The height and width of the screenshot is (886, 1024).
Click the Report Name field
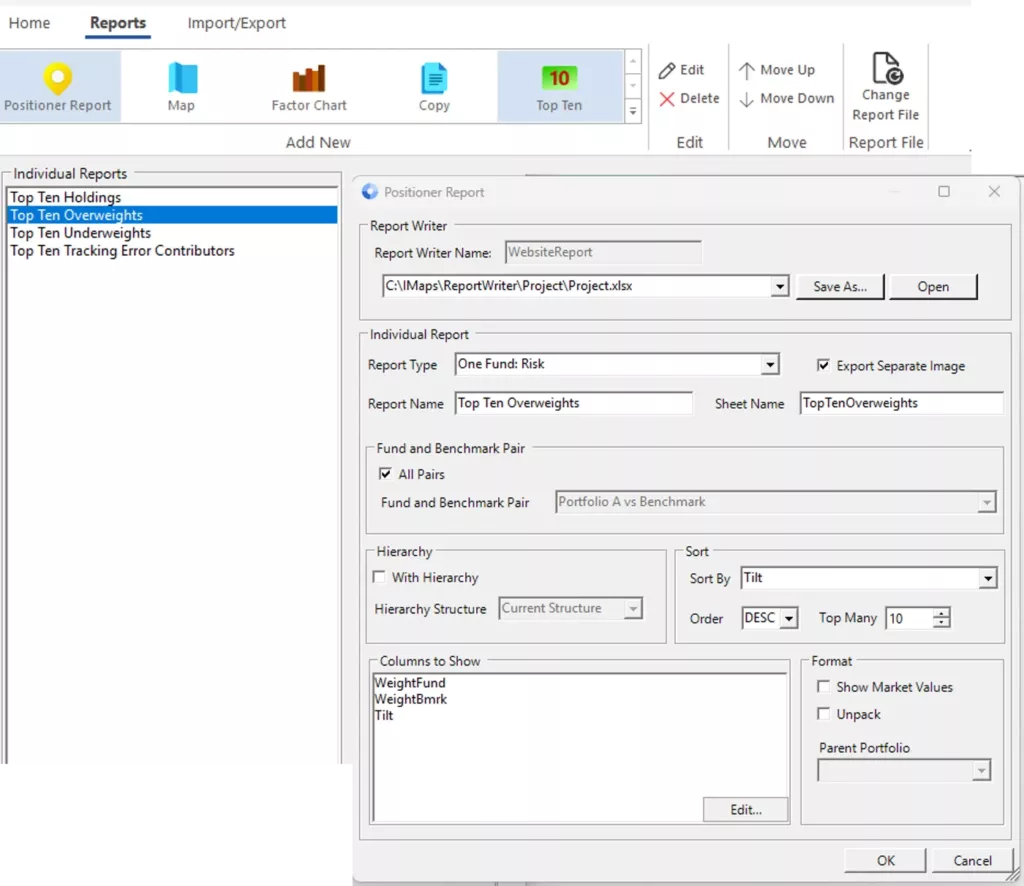573,403
